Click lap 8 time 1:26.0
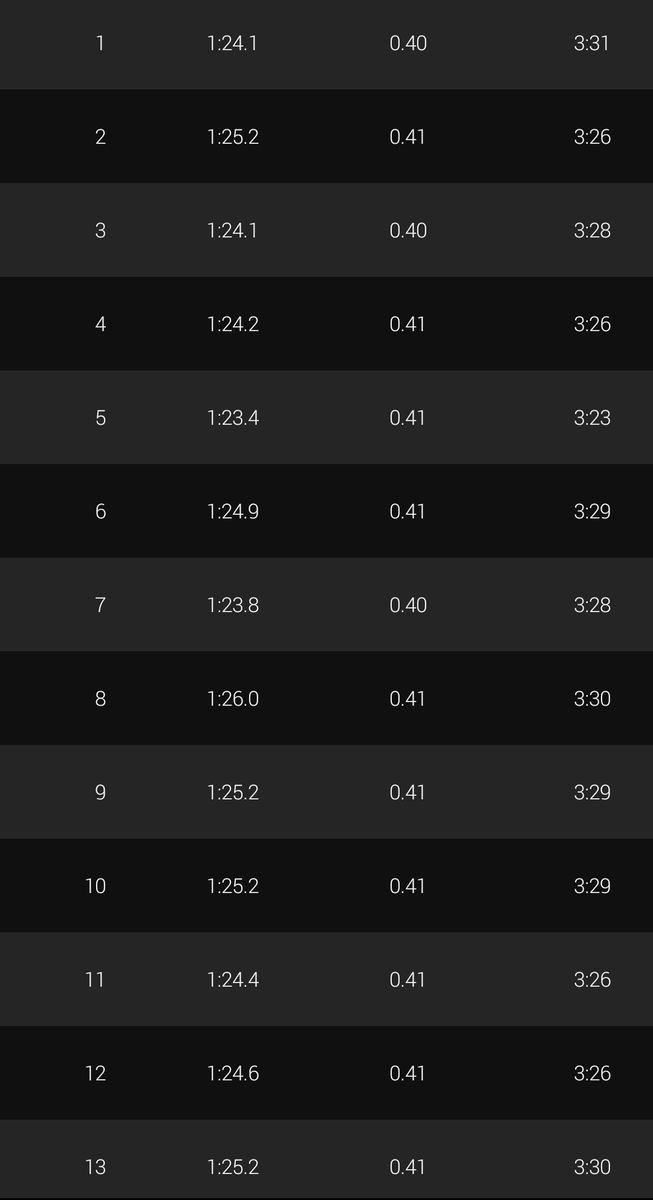This screenshot has height=1200, width=653. tap(233, 699)
